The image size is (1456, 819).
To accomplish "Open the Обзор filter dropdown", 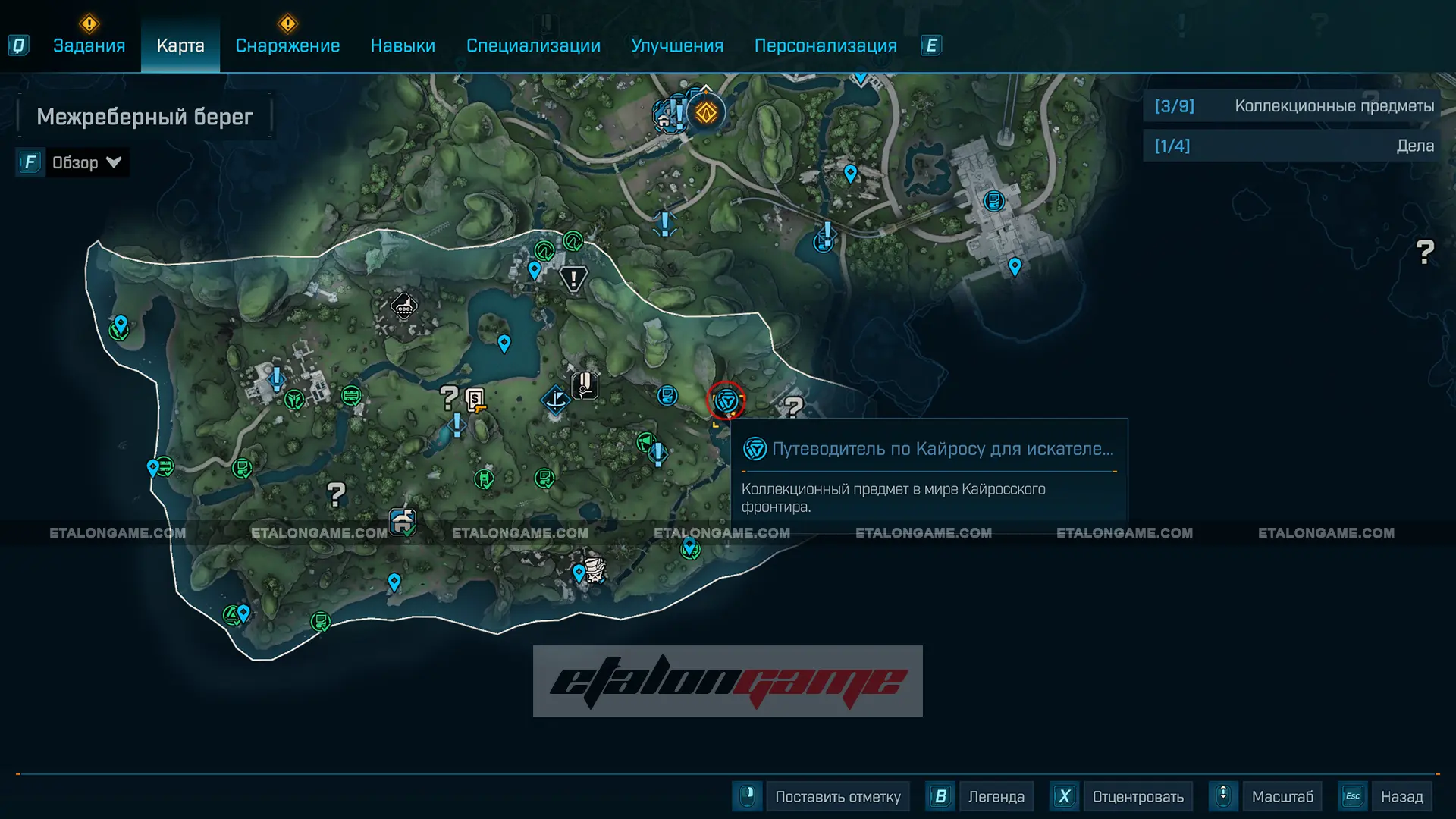I will point(86,162).
